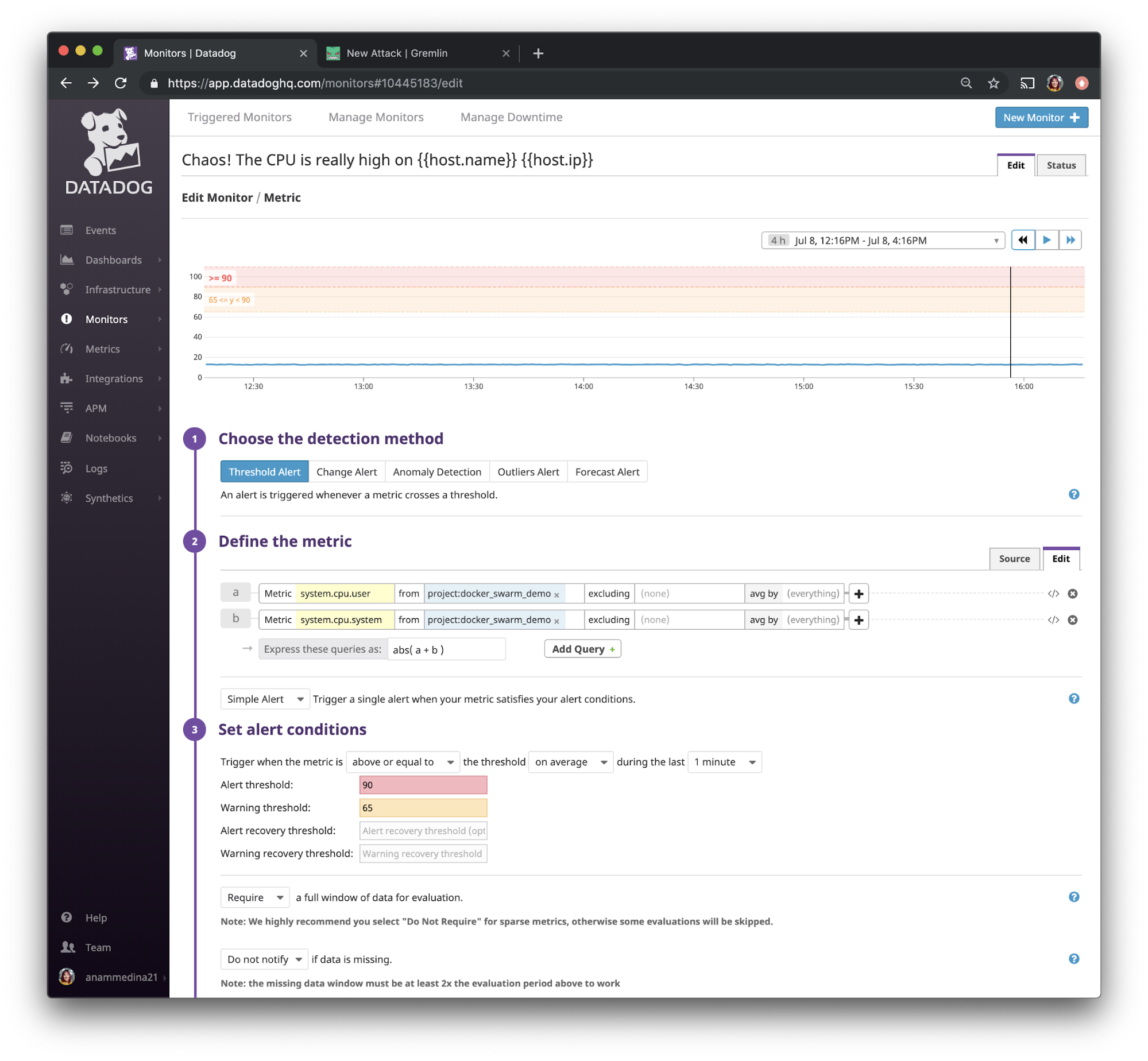Open the help icon beside Require data window

1074,897
